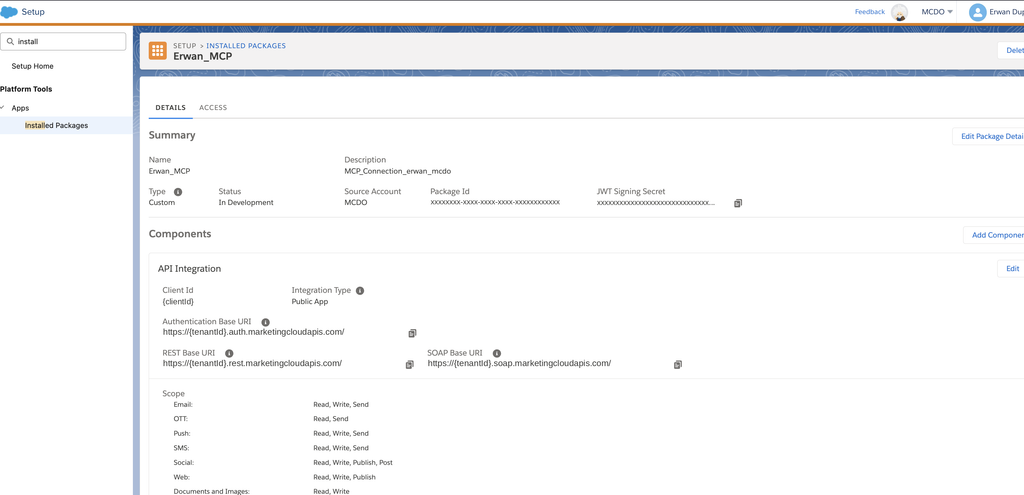Click the Salesforce cloud logo
Image resolution: width=1024 pixels, height=495 pixels.
click(x=9, y=12)
